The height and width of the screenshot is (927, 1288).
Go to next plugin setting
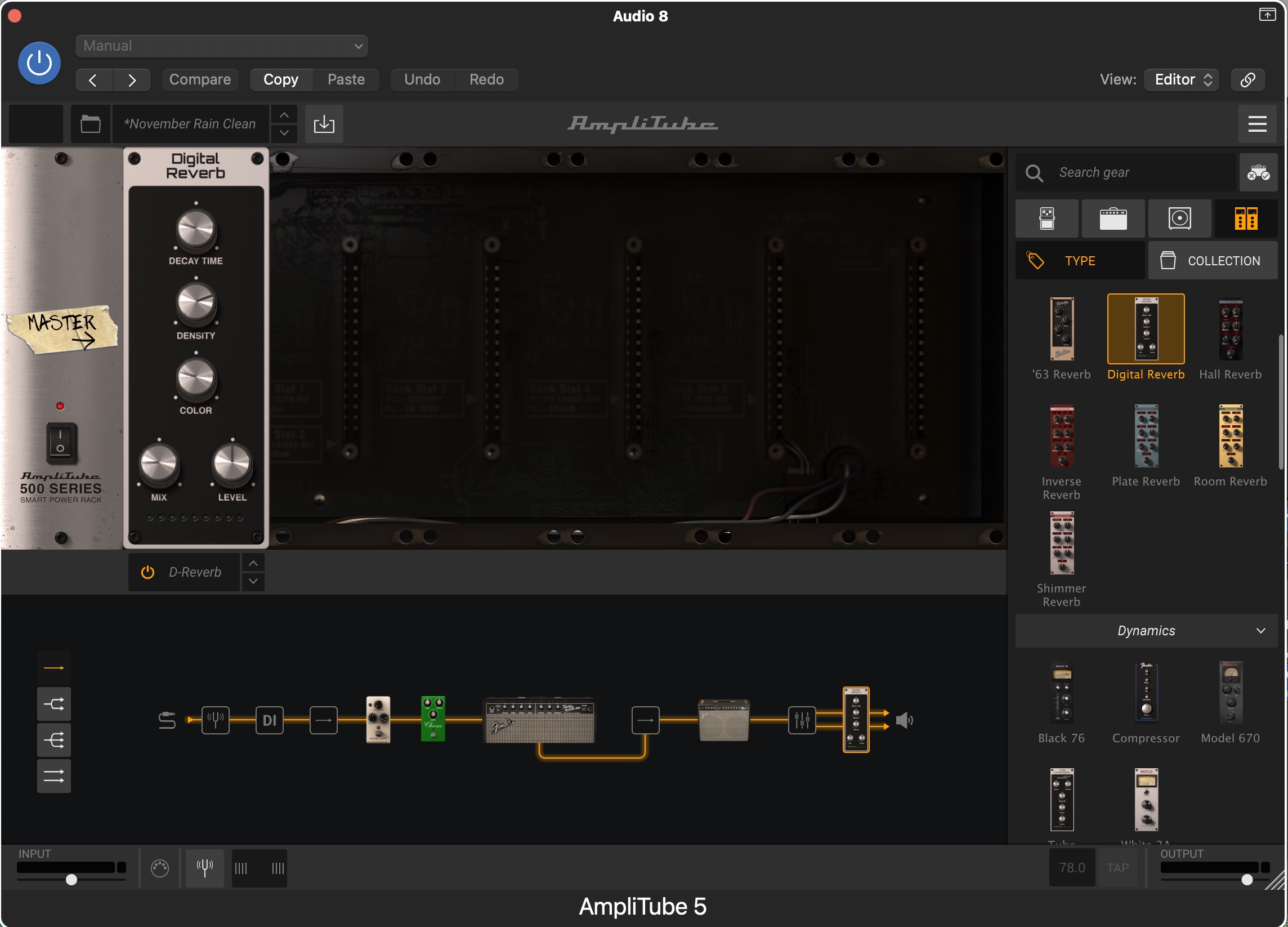point(132,80)
